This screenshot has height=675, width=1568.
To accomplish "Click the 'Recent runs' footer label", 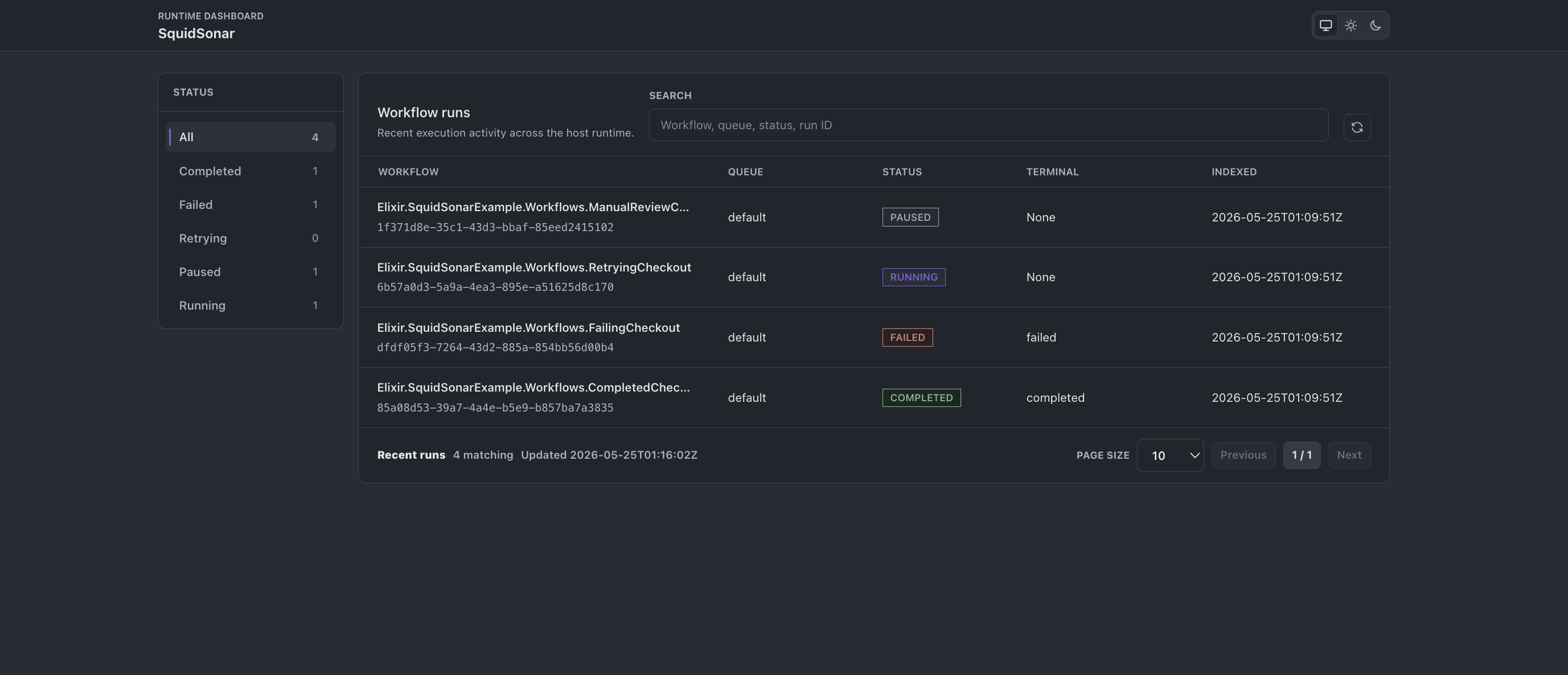I will (x=411, y=455).
